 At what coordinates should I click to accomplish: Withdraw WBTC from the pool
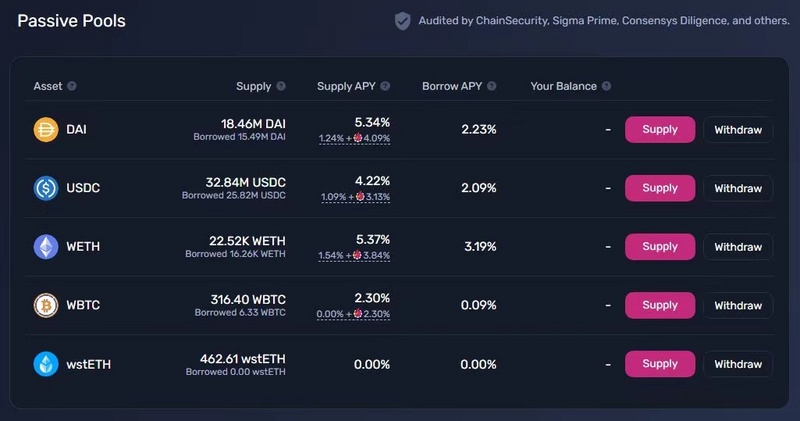(x=738, y=305)
